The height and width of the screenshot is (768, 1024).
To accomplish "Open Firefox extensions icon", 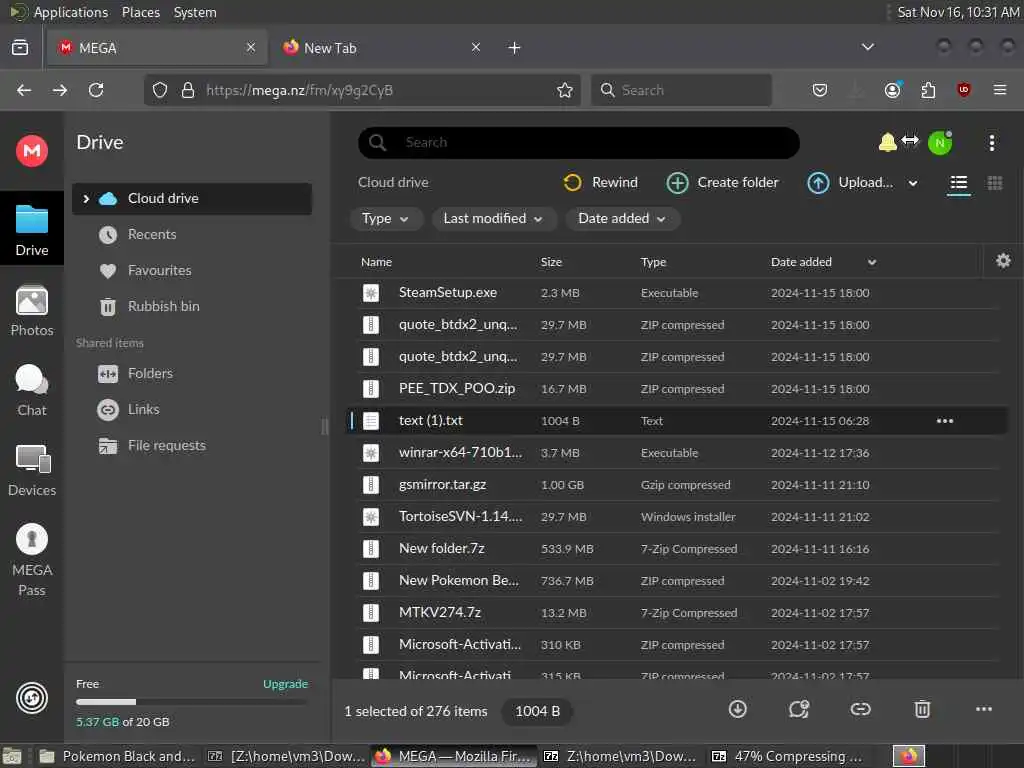I will click(928, 90).
